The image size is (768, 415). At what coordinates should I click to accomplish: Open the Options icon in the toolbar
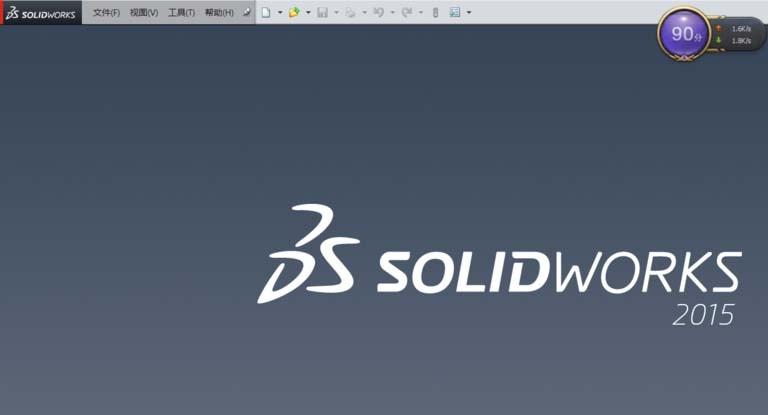click(455, 13)
